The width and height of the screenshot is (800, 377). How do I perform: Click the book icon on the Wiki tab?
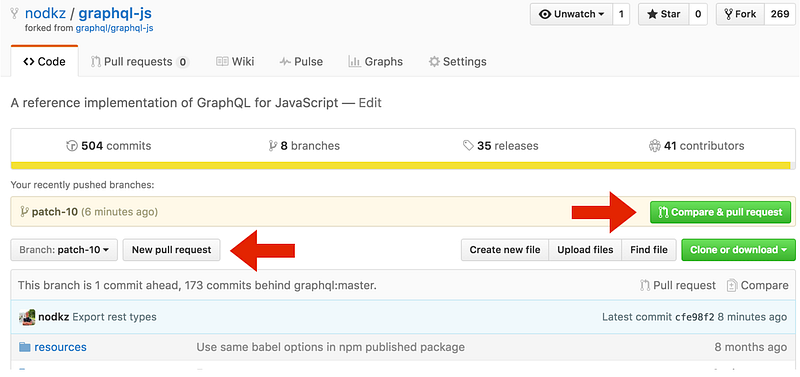coord(222,62)
